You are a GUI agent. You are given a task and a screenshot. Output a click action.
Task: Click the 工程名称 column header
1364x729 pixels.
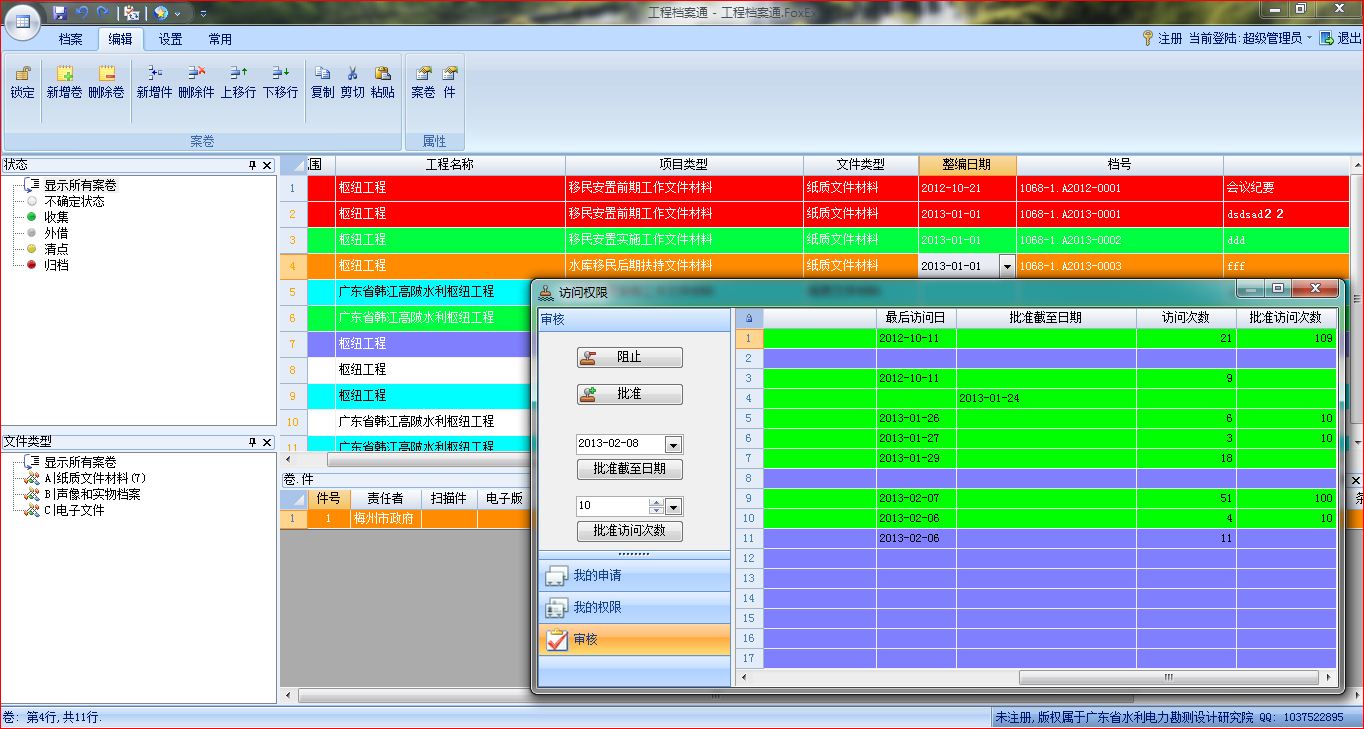[450, 165]
